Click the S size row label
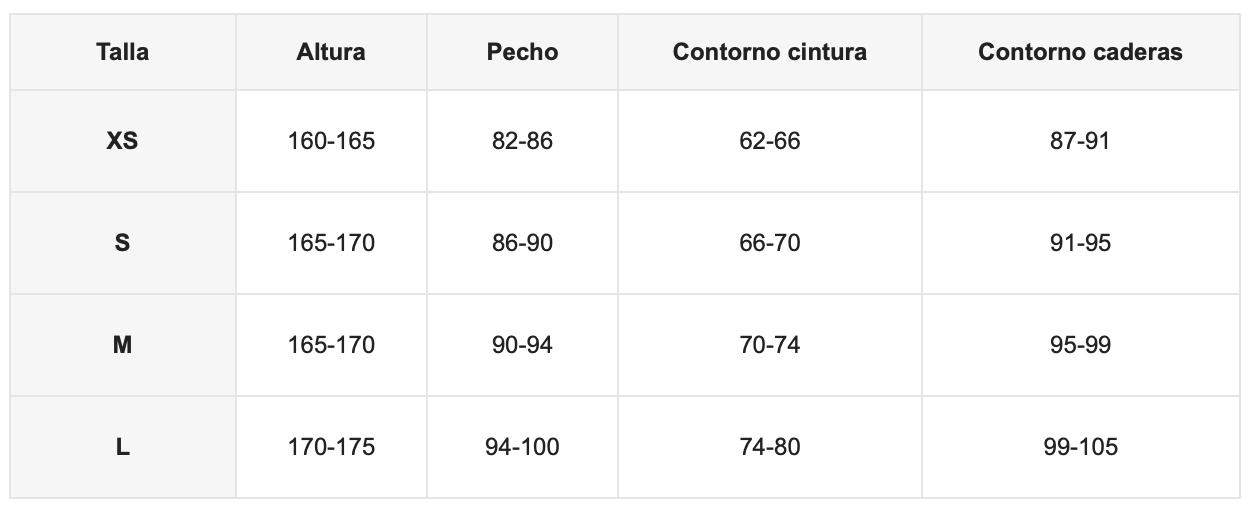This screenshot has height=508, width=1251. [x=122, y=243]
